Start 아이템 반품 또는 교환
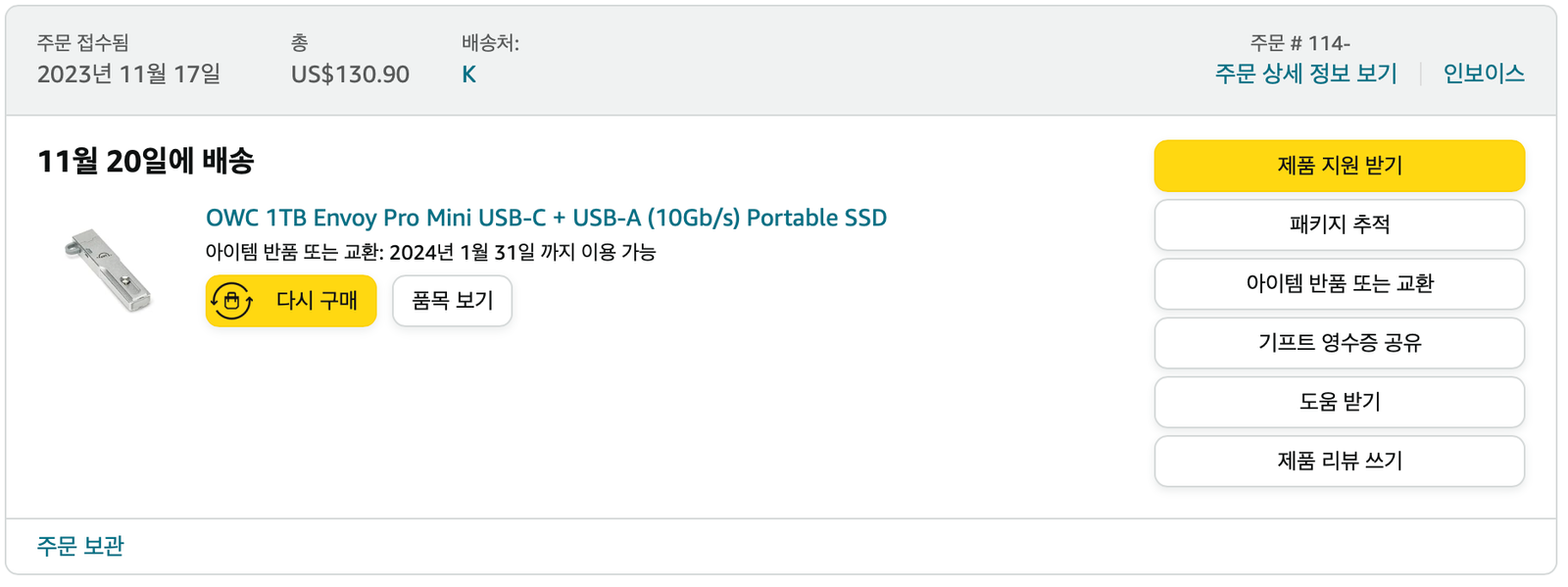Image resolution: width=1568 pixels, height=587 pixels. [1339, 283]
